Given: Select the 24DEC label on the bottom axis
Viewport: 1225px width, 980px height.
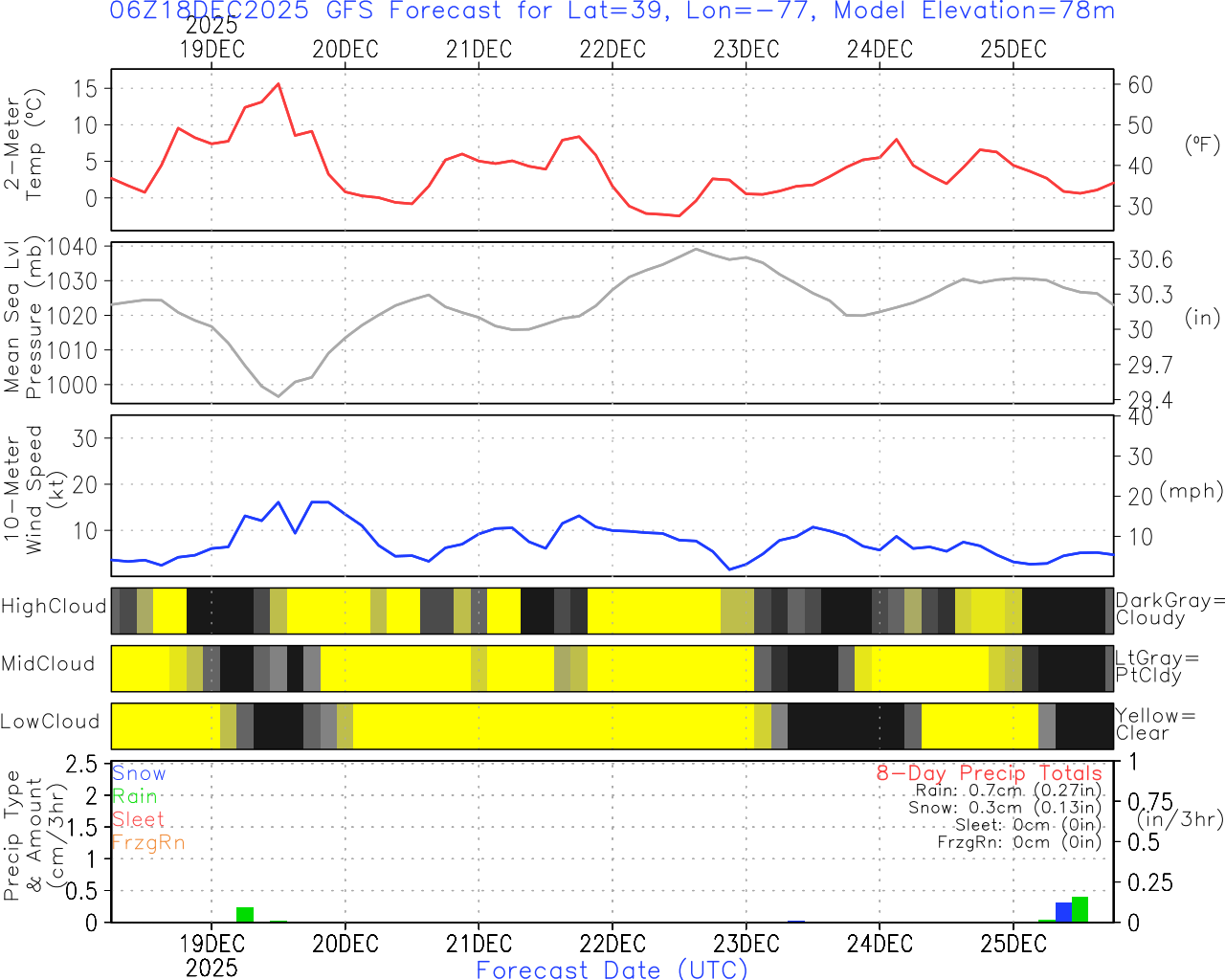Looking at the screenshot, I should point(880,944).
